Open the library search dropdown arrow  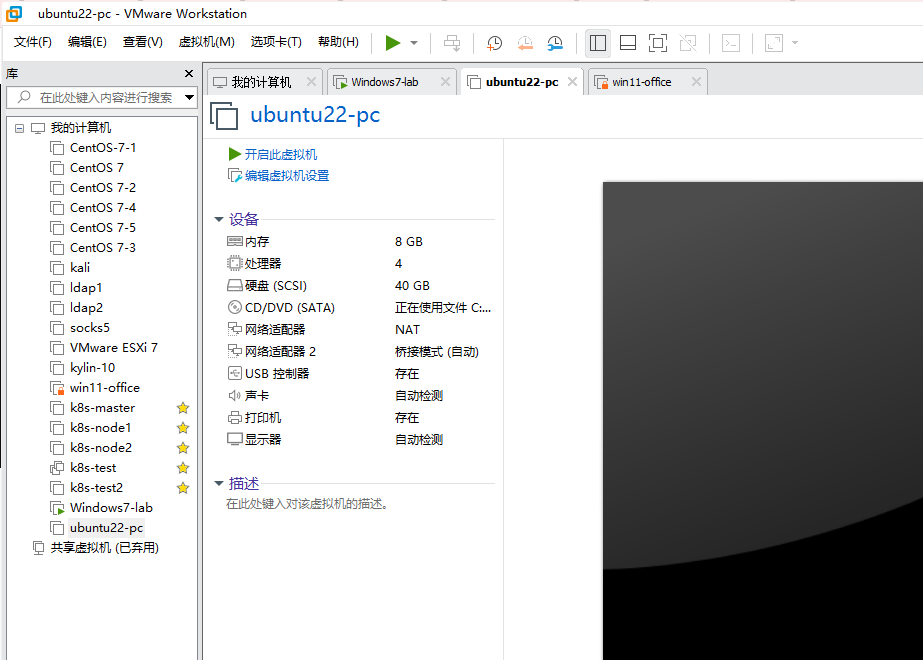[190, 97]
